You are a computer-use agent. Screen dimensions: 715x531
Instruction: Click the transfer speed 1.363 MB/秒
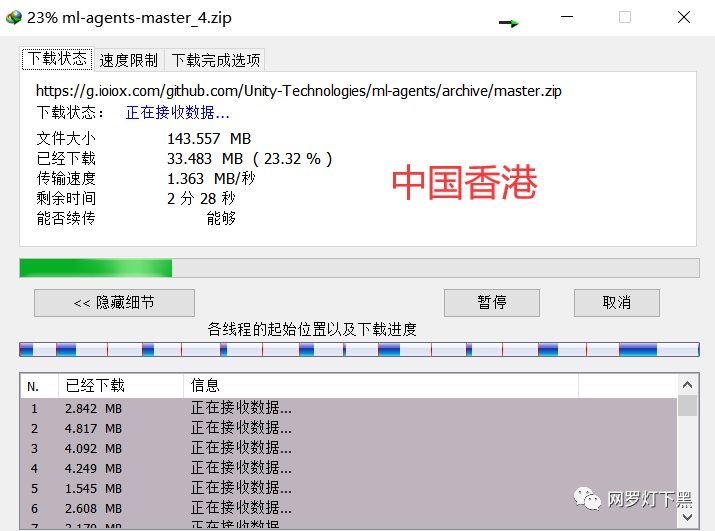[x=211, y=178]
